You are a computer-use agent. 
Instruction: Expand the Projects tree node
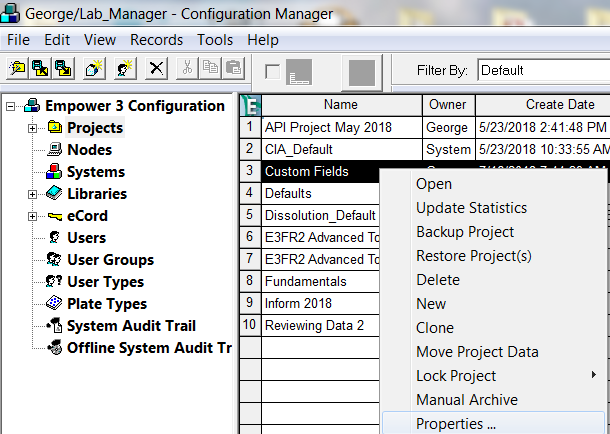pos(33,128)
